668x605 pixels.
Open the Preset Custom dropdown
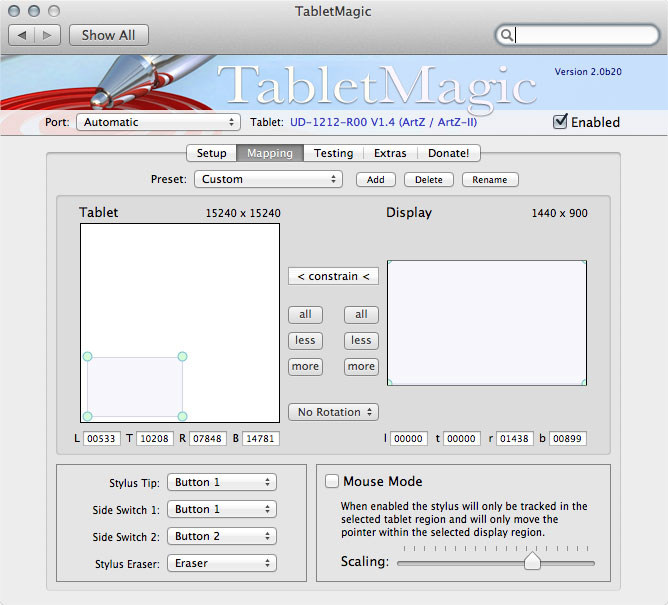tap(268, 179)
